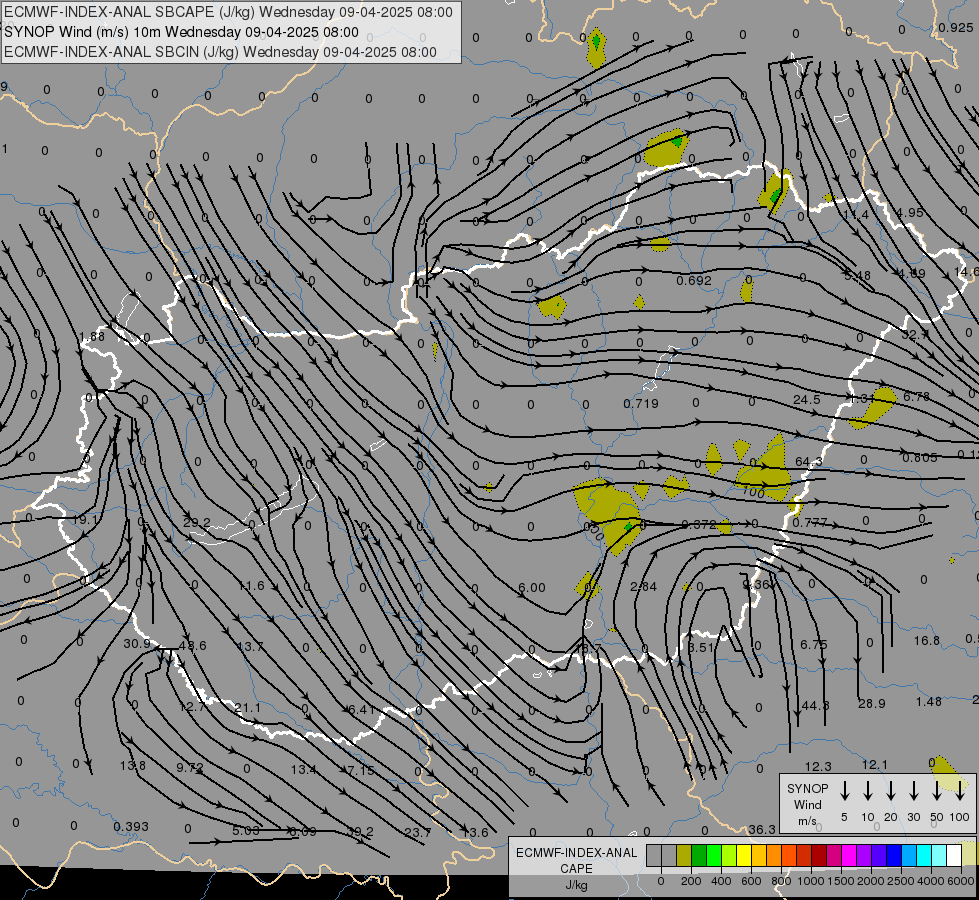
Task: Click the map value 64.3
Action: point(809,462)
